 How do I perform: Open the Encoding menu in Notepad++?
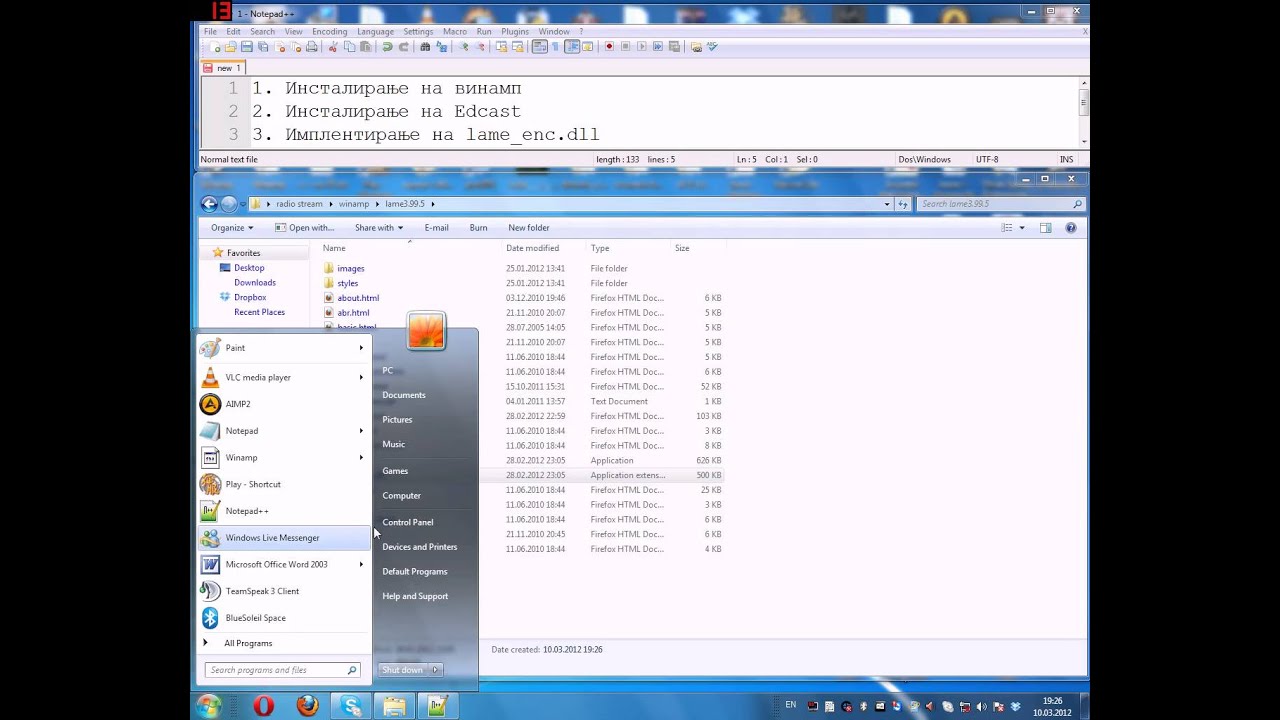click(329, 32)
